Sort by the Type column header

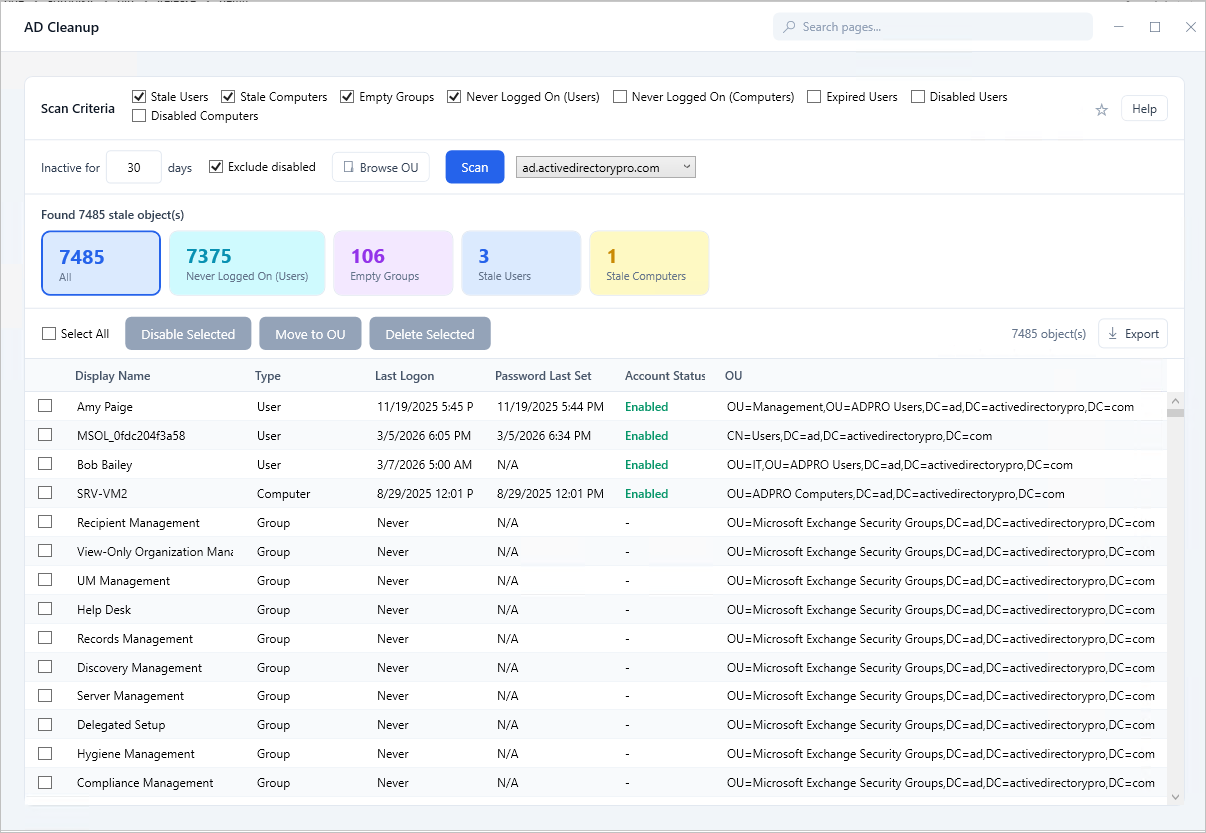[x=268, y=376]
